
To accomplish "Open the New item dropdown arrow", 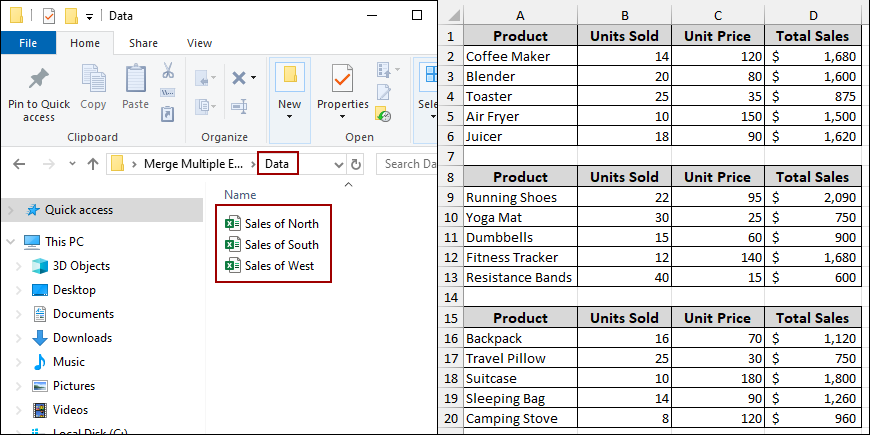I will pyautogui.click(x=289, y=116).
